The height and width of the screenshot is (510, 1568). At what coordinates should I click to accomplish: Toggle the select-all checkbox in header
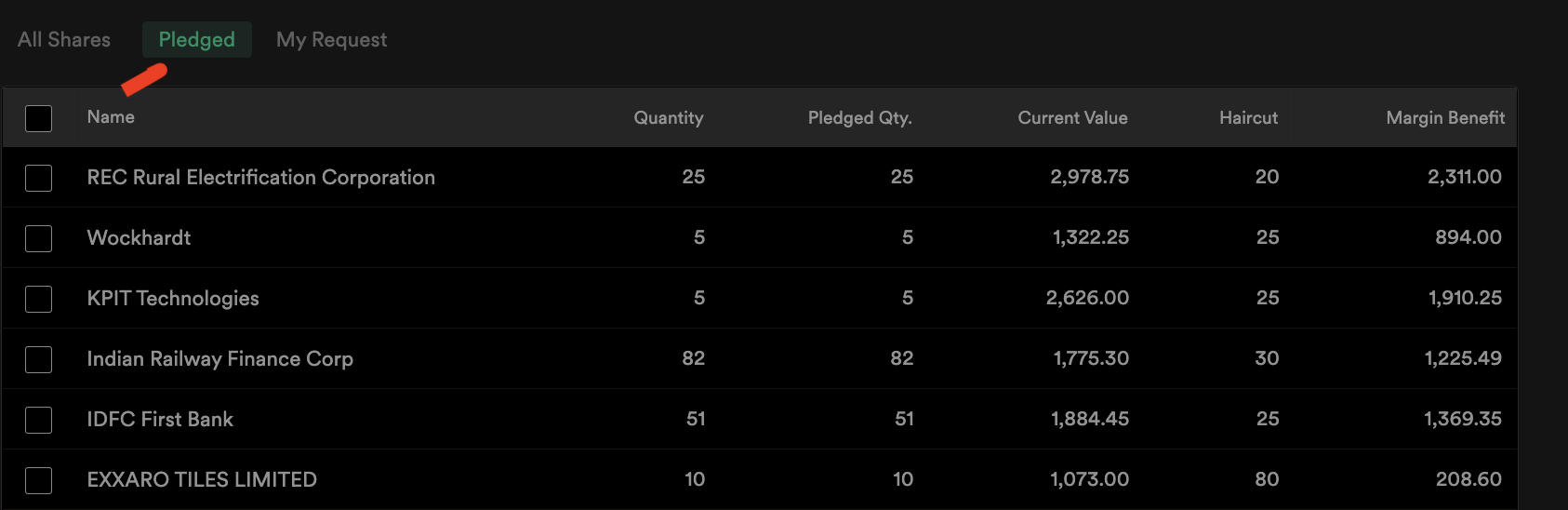click(x=38, y=118)
